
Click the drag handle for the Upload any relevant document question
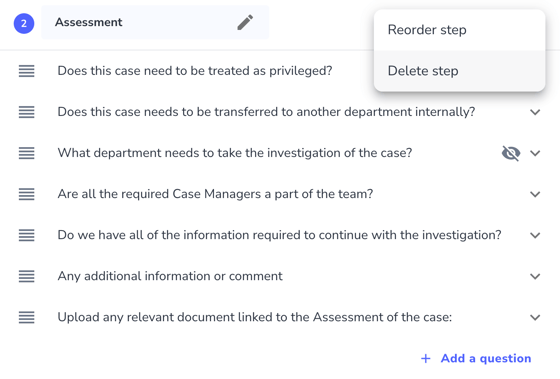[x=27, y=318]
